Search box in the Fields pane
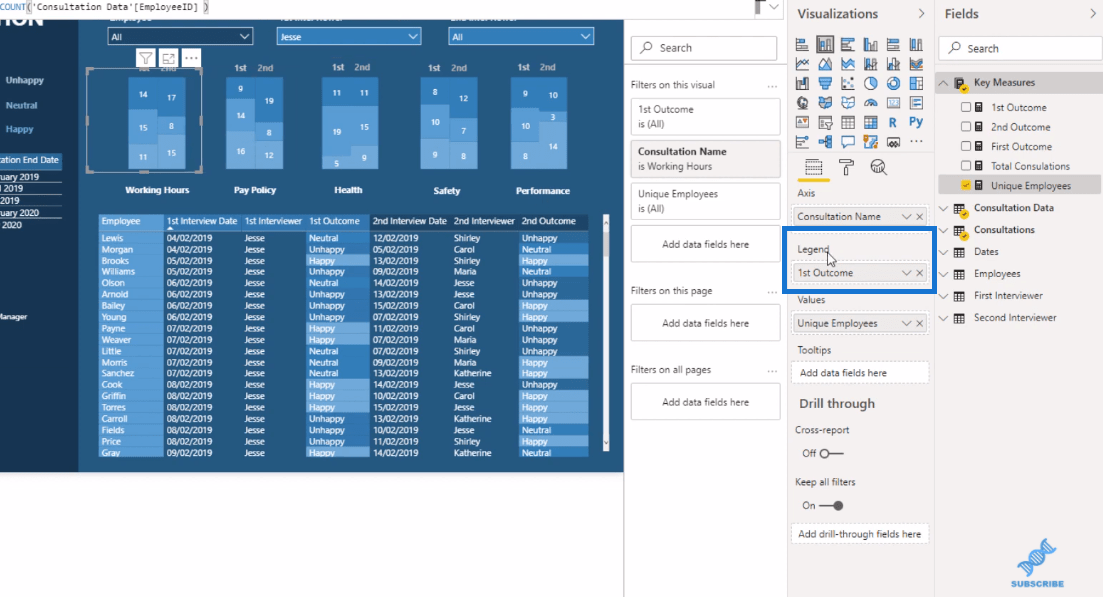This screenshot has height=597, width=1103. coord(1021,49)
